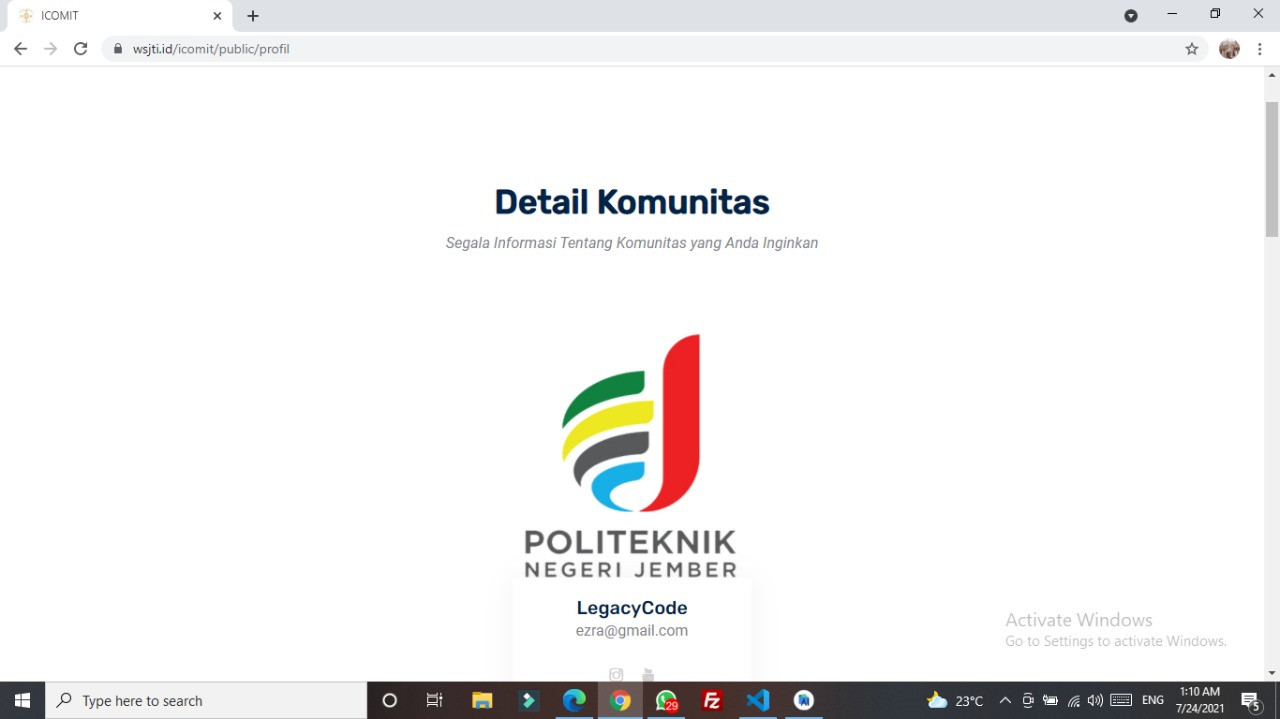Image resolution: width=1280 pixels, height=719 pixels.
Task: Open the touch keyboard tray icon
Action: [x=1121, y=700]
